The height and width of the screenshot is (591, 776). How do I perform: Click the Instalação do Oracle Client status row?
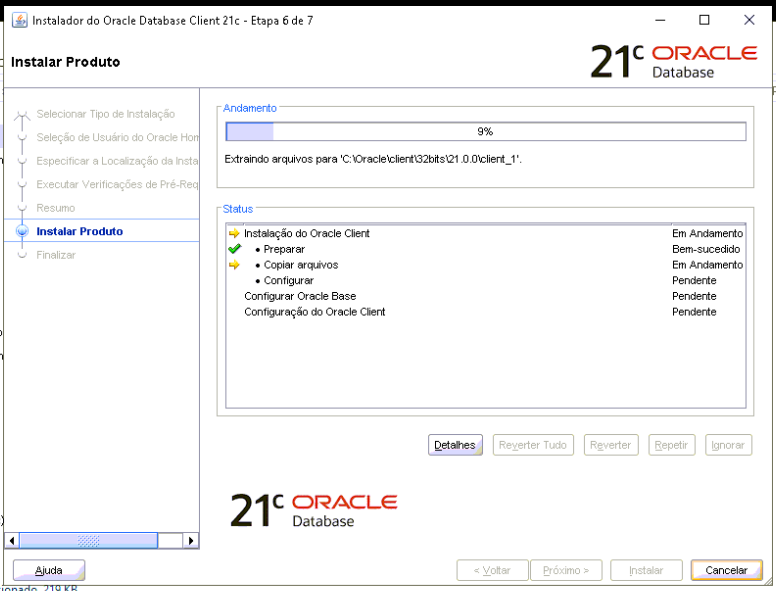pos(485,233)
